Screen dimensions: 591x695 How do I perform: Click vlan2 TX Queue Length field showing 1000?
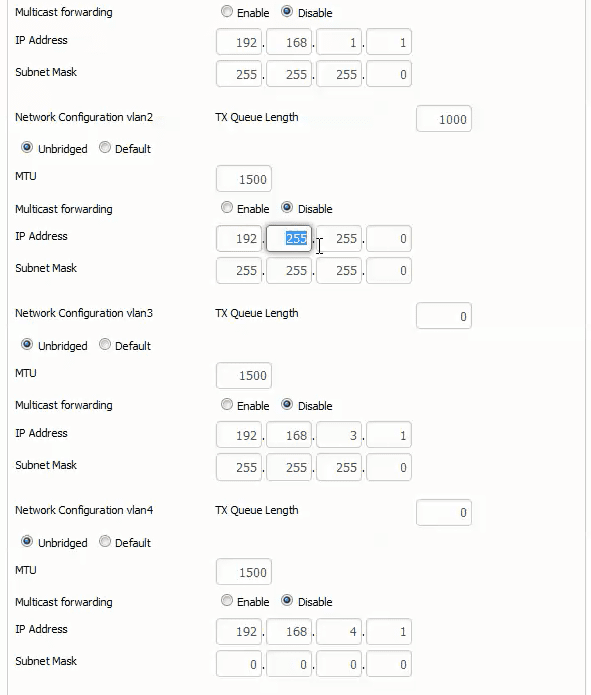[x=444, y=119]
